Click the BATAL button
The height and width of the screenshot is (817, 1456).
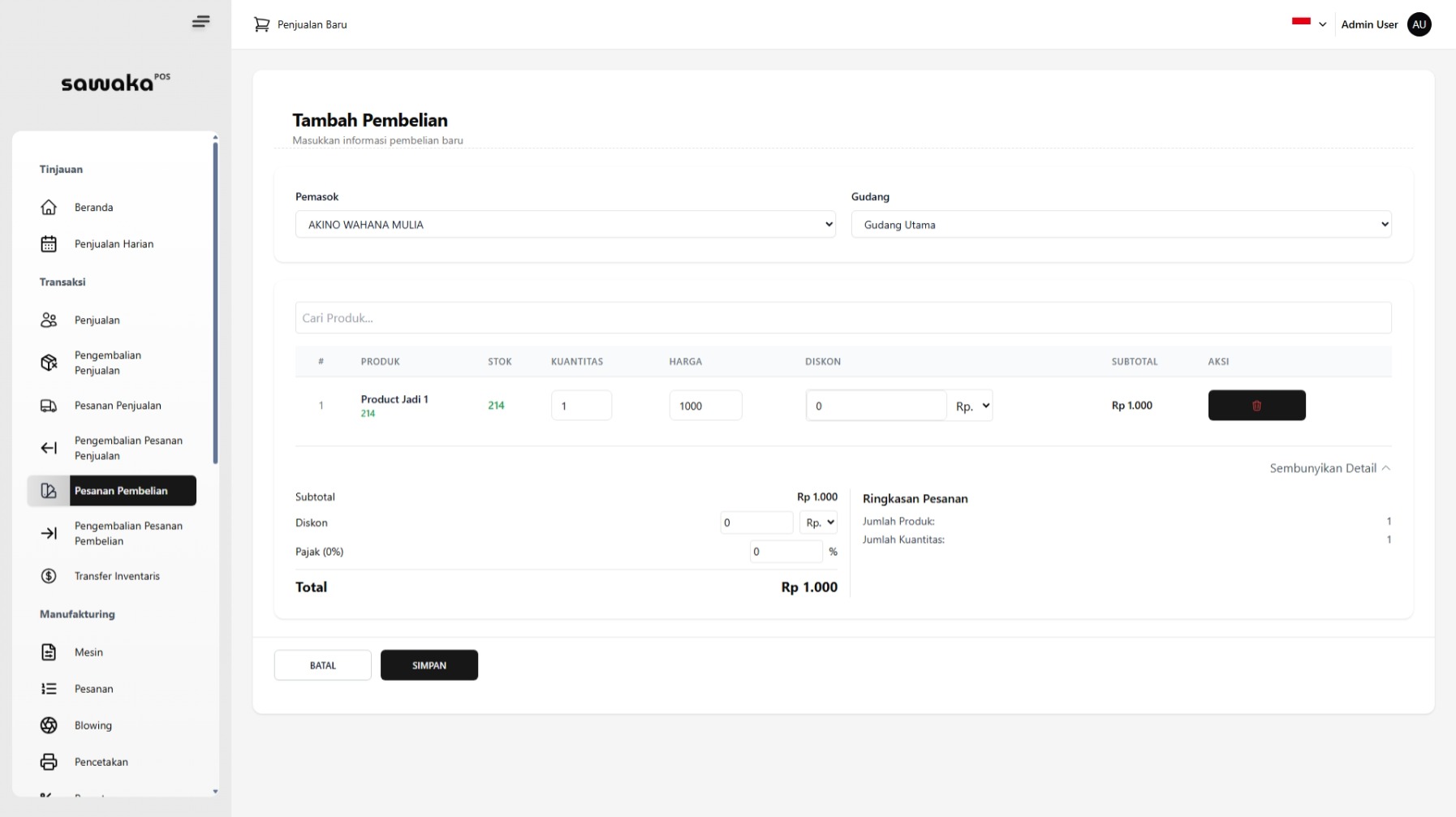[x=322, y=665]
